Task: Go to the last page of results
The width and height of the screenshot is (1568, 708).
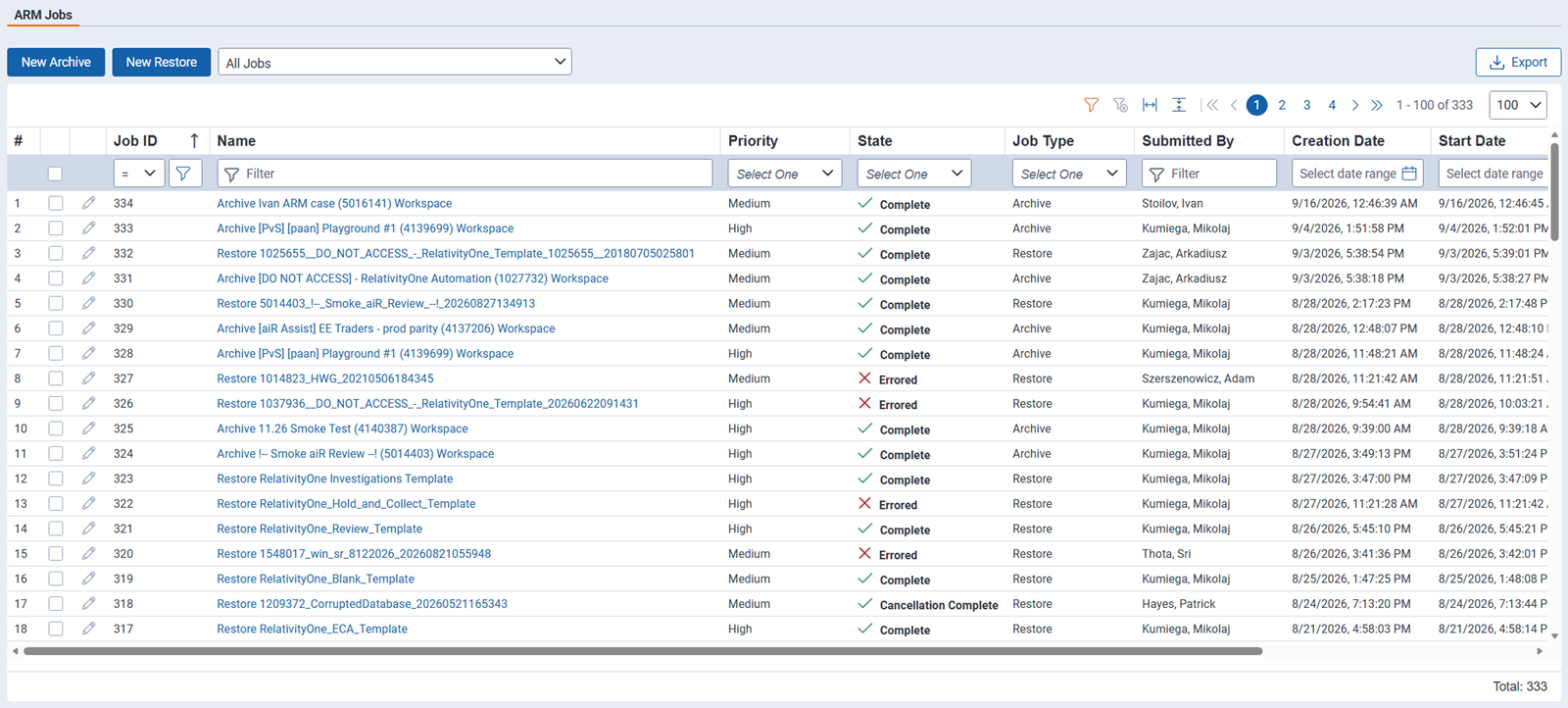Action: (1377, 105)
